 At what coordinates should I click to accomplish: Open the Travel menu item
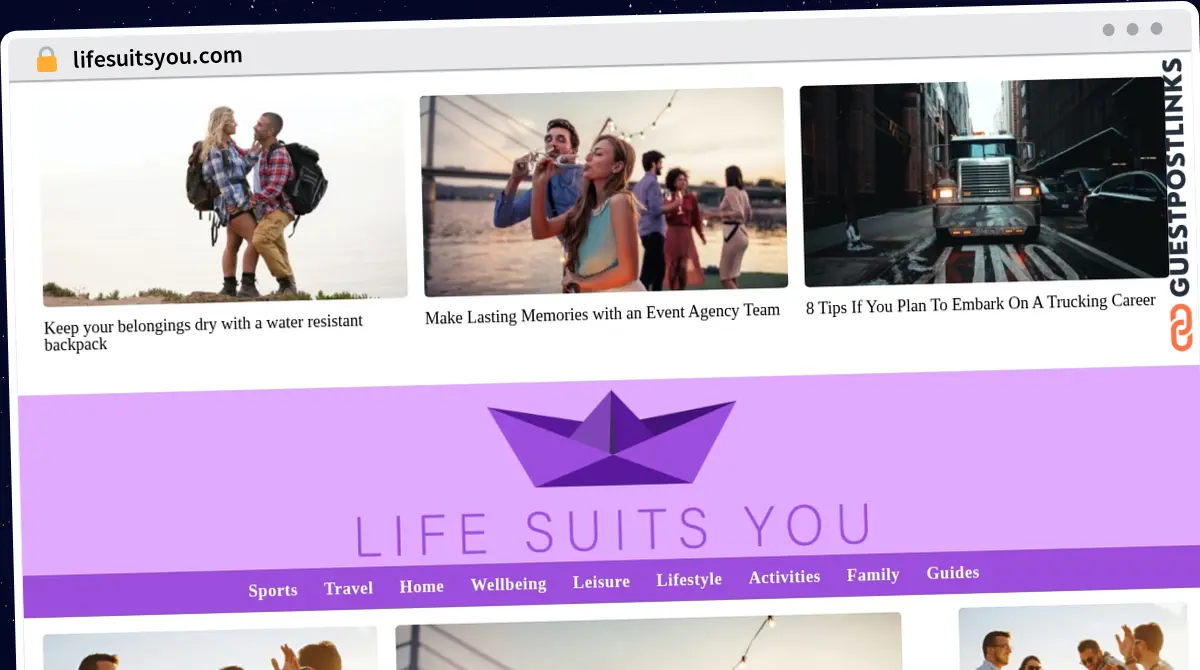pyautogui.click(x=348, y=588)
